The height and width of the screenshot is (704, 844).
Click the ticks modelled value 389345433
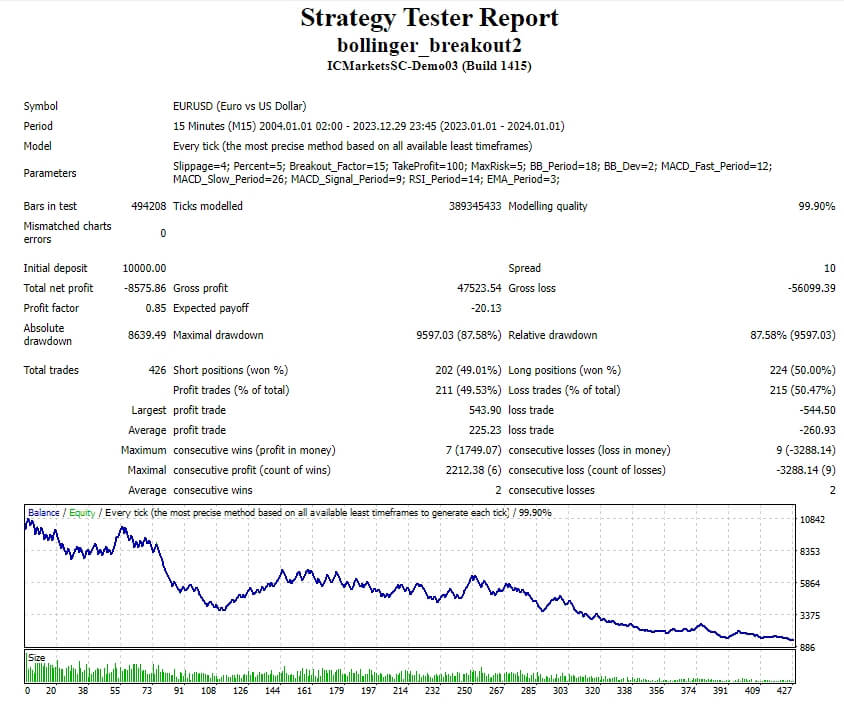pos(475,206)
